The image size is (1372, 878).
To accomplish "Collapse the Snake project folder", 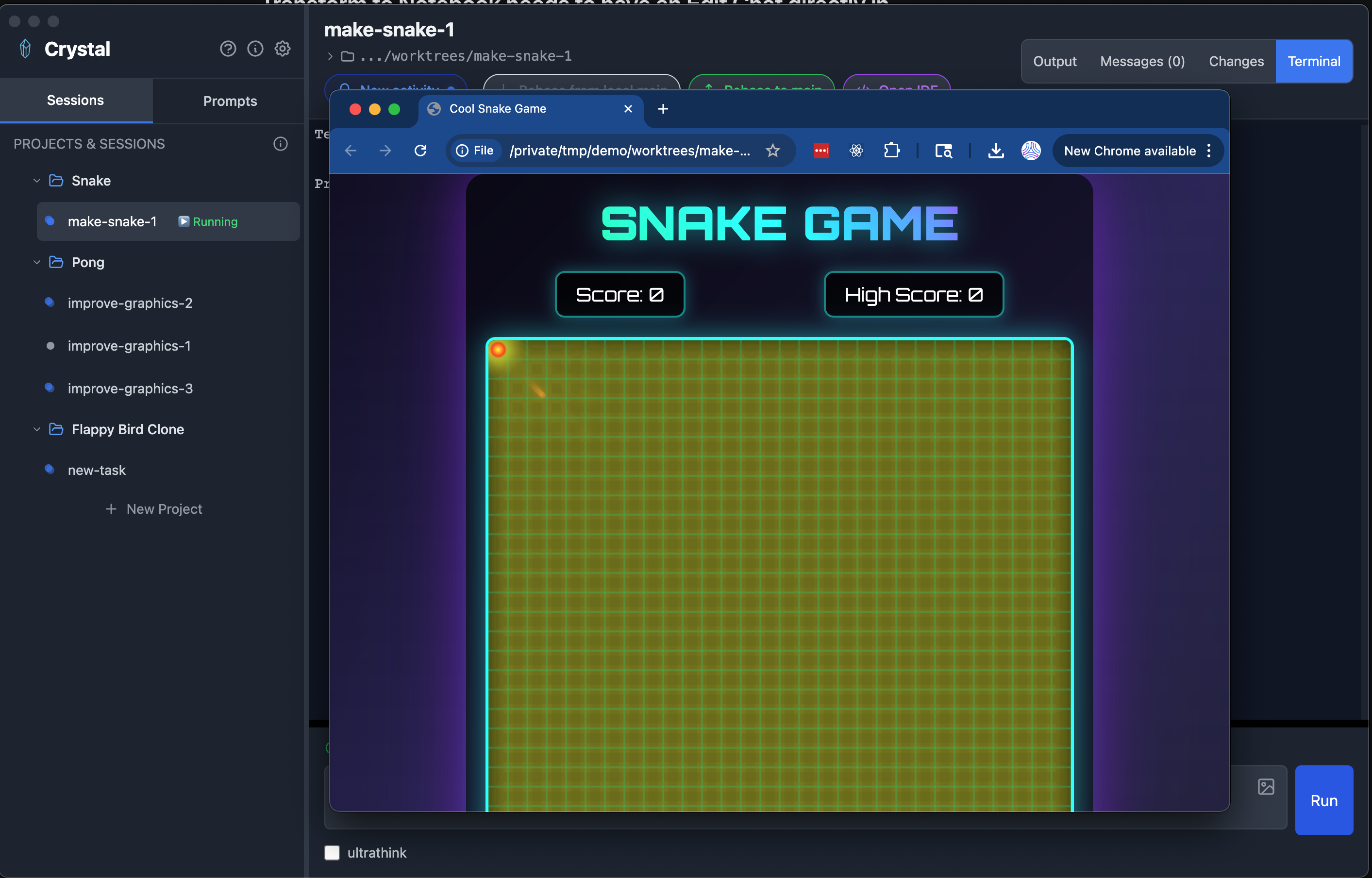I will coord(37,181).
